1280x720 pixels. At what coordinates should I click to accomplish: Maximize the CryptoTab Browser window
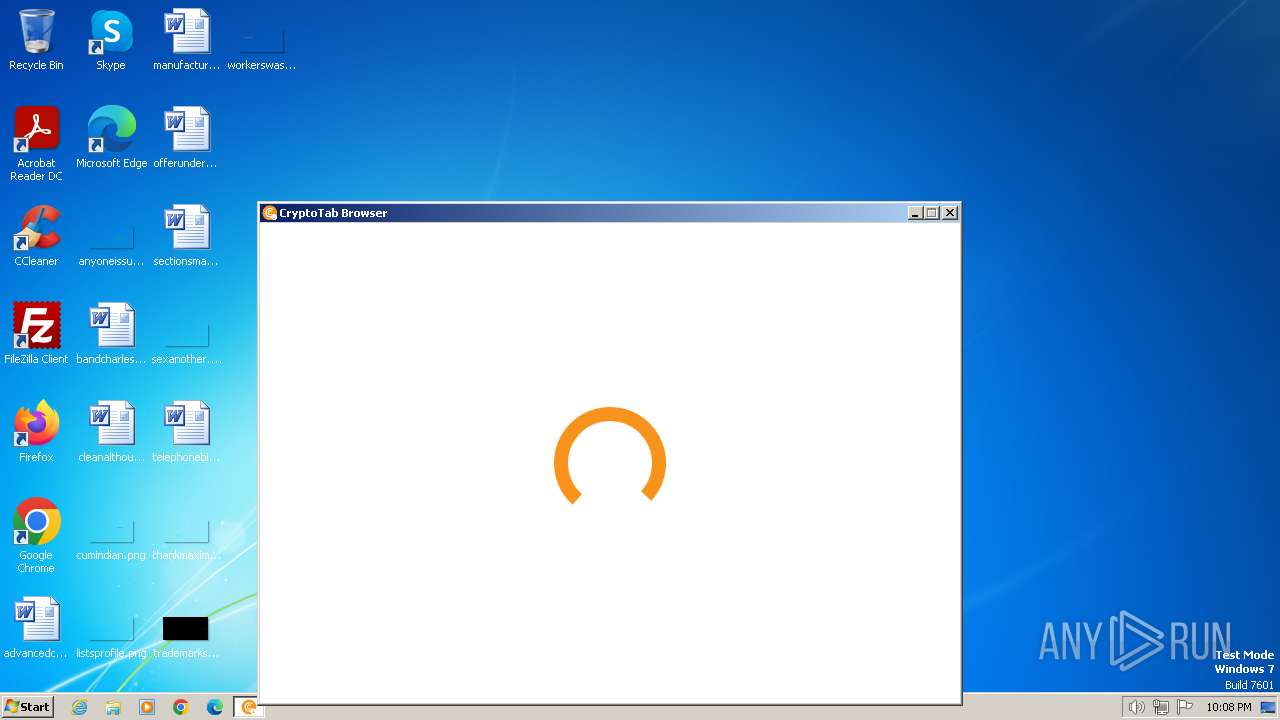pos(932,213)
